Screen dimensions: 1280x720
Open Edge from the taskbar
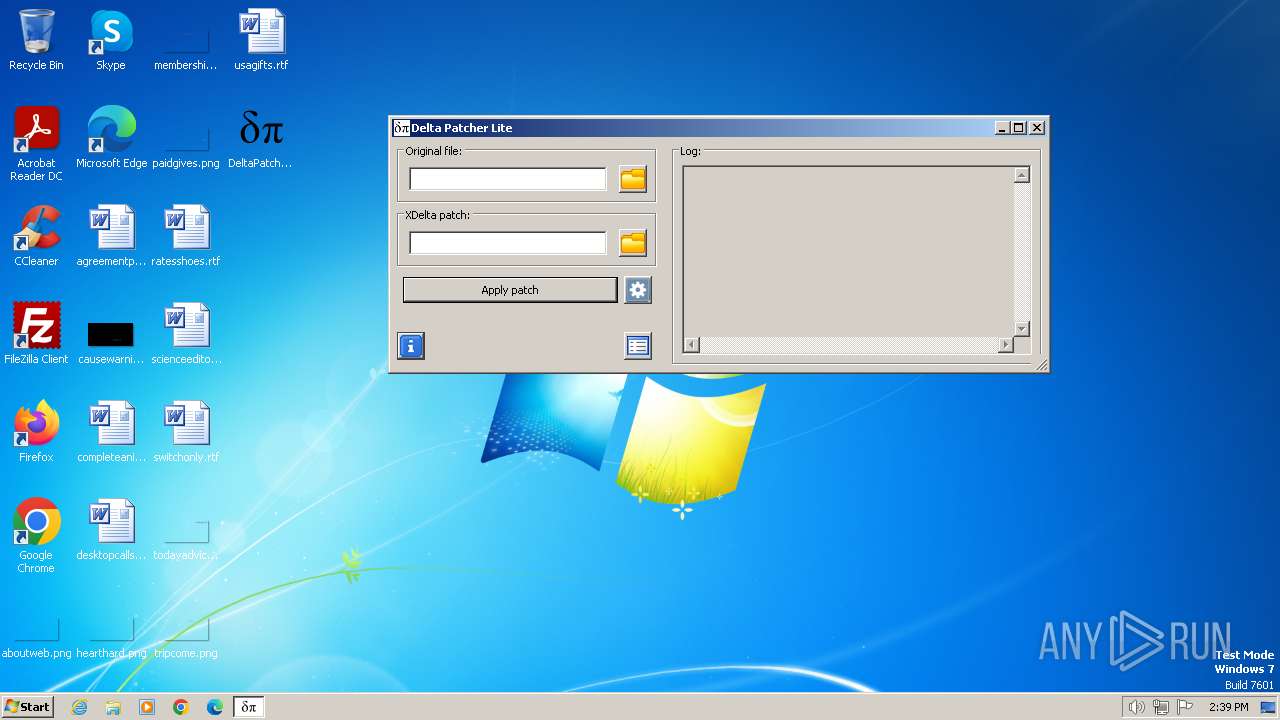(x=215, y=707)
